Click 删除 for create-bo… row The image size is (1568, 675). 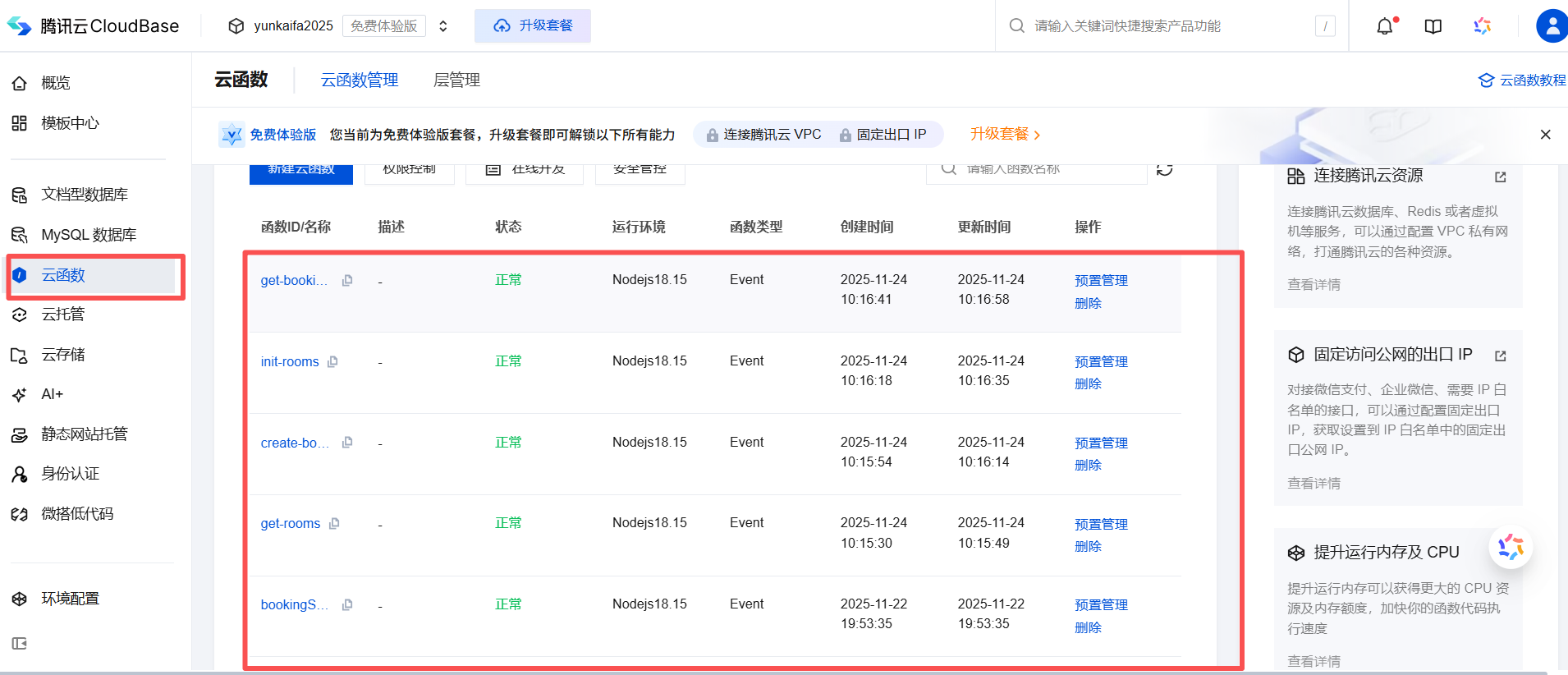click(1088, 466)
